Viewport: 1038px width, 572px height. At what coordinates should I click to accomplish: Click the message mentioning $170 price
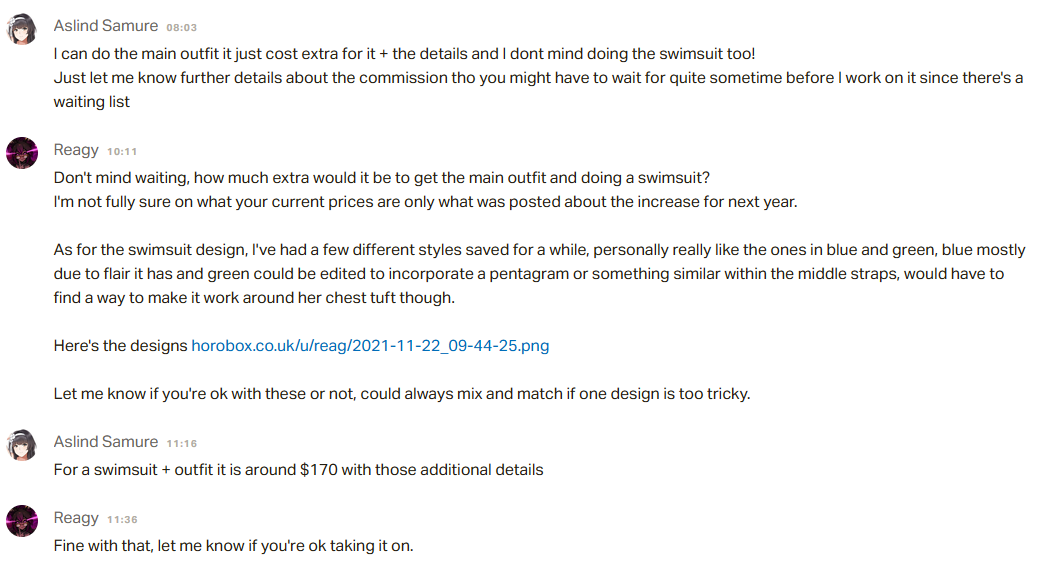(x=299, y=470)
